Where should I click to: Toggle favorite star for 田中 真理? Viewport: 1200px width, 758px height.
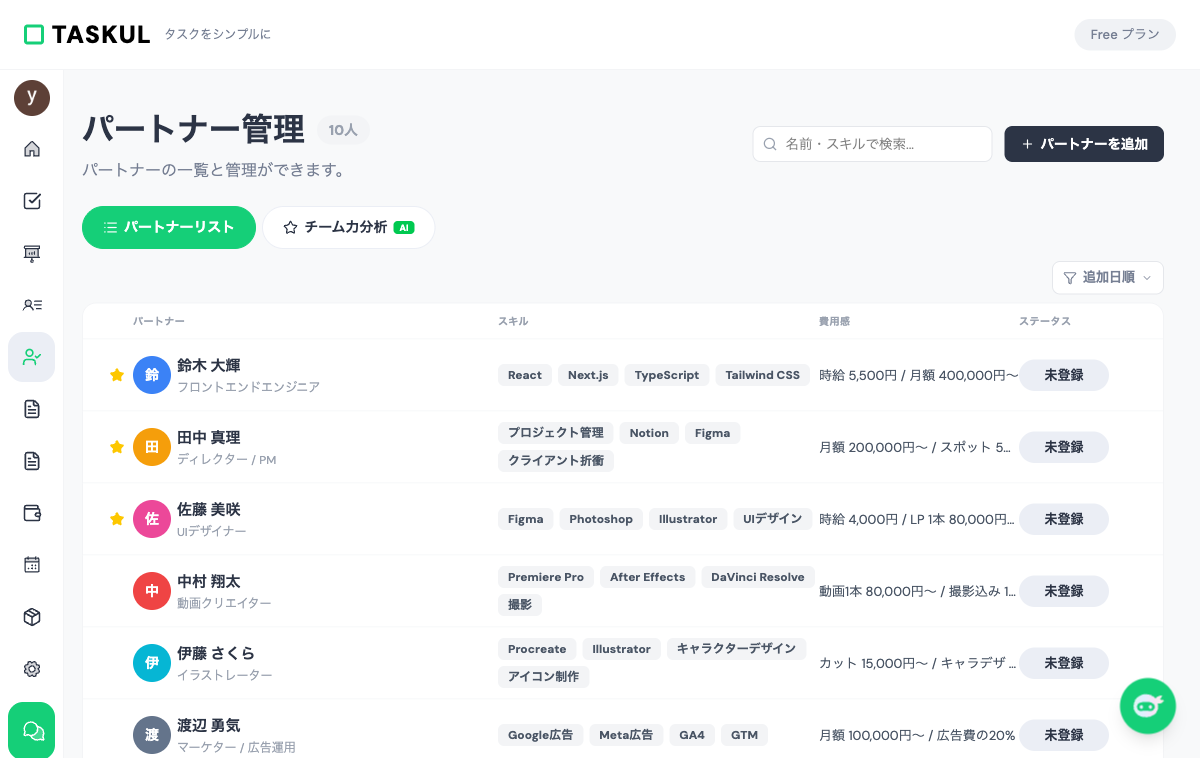click(x=117, y=447)
